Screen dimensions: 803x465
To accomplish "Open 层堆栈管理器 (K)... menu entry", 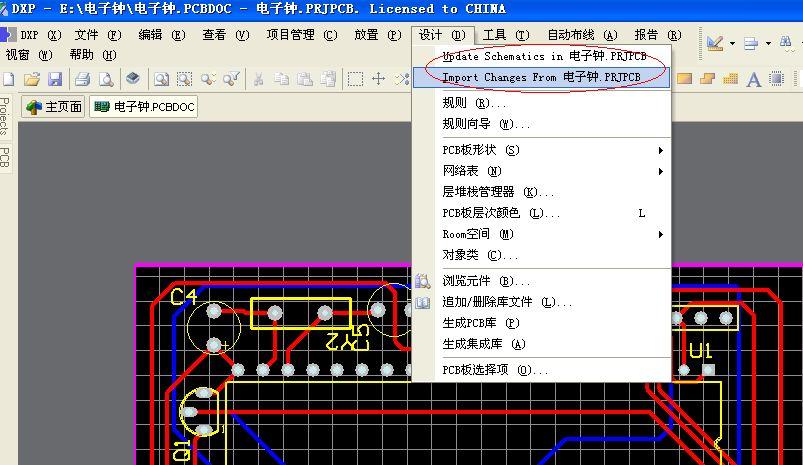I will coord(541,193).
